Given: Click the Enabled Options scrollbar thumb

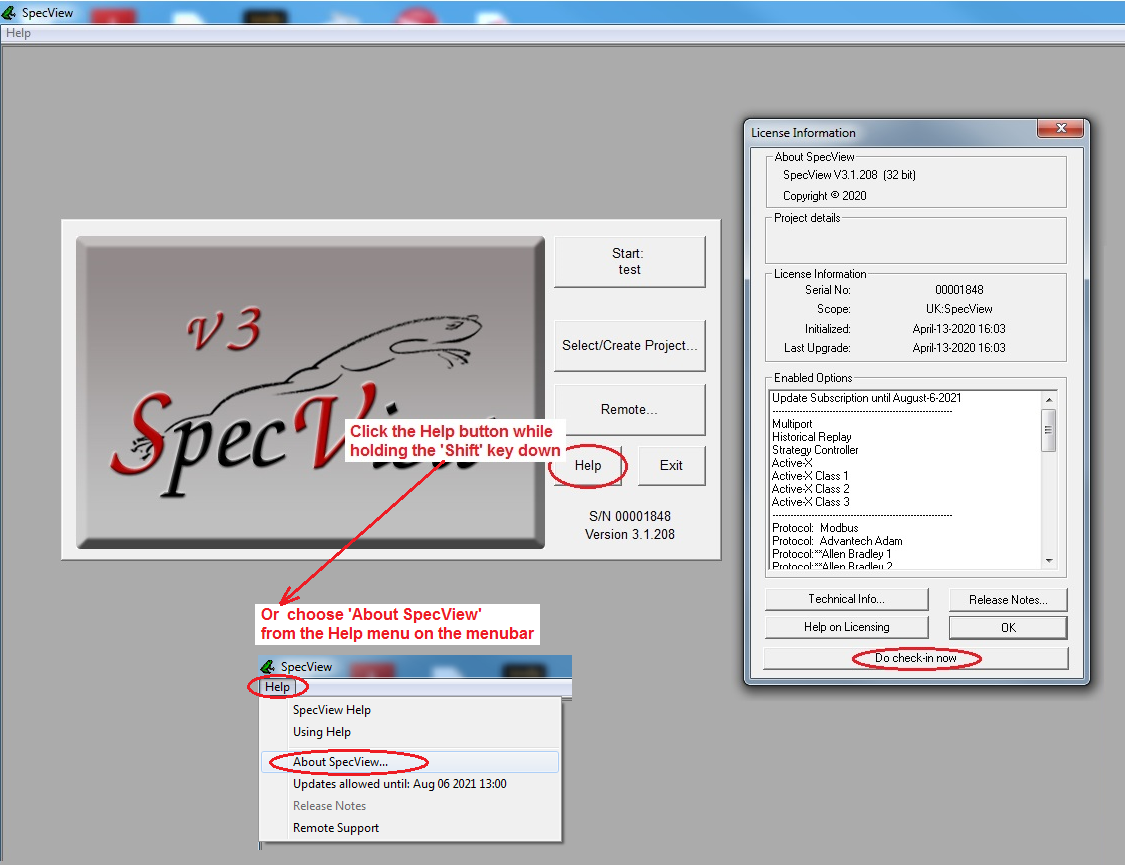Looking at the screenshot, I should click(1048, 430).
